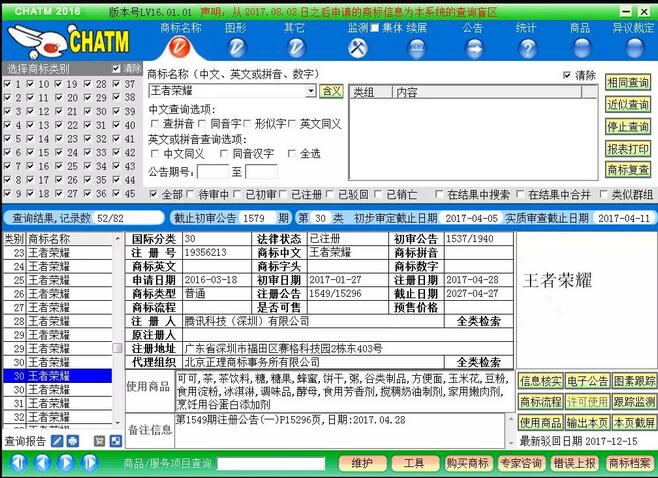Image resolution: width=658 pixels, height=478 pixels.
Task: Click the 相同查询 button
Action: (628, 83)
